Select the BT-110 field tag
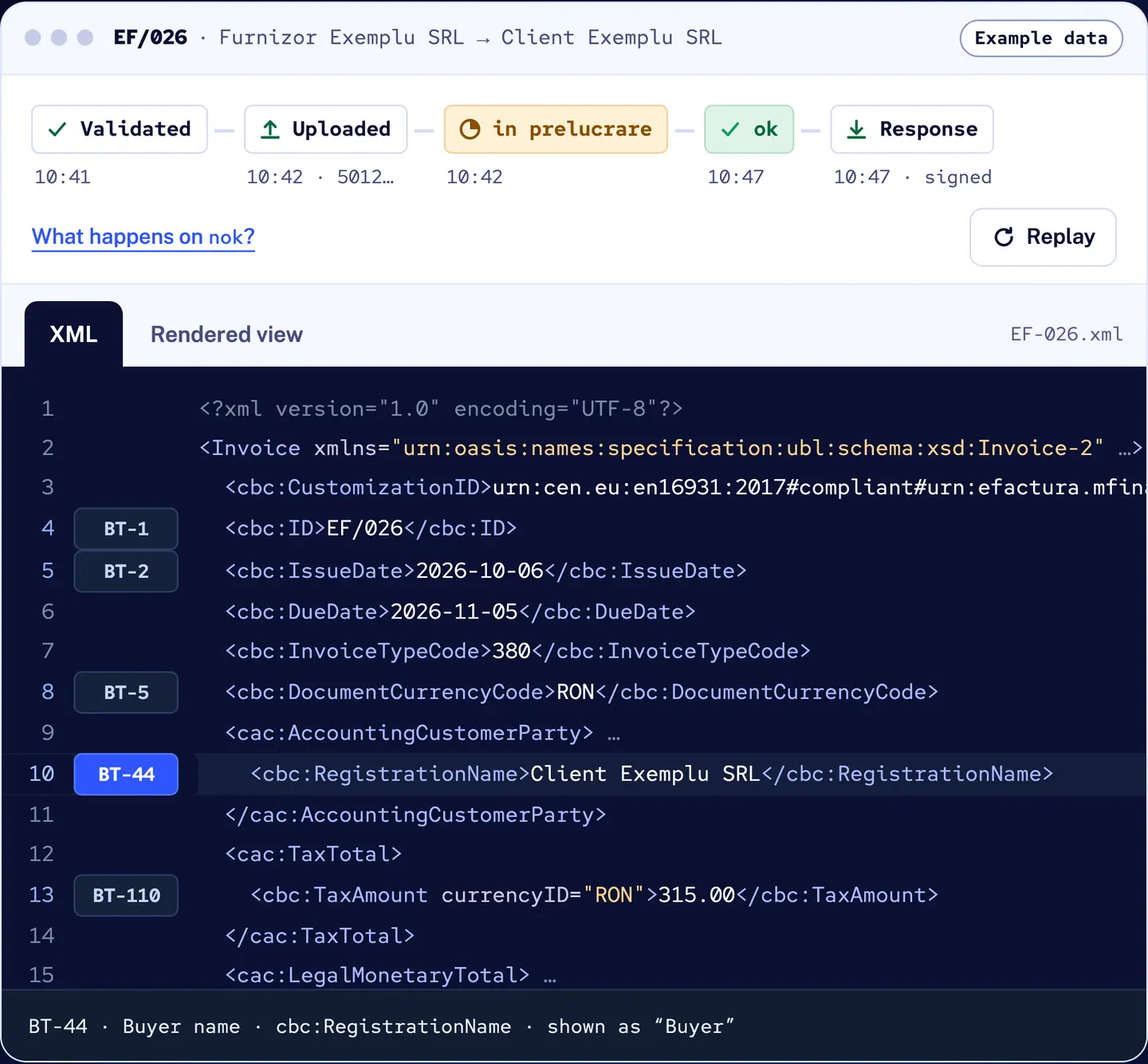 click(126, 895)
